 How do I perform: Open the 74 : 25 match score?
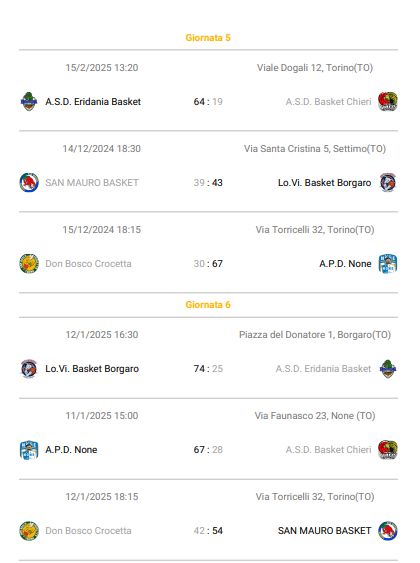coord(208,369)
